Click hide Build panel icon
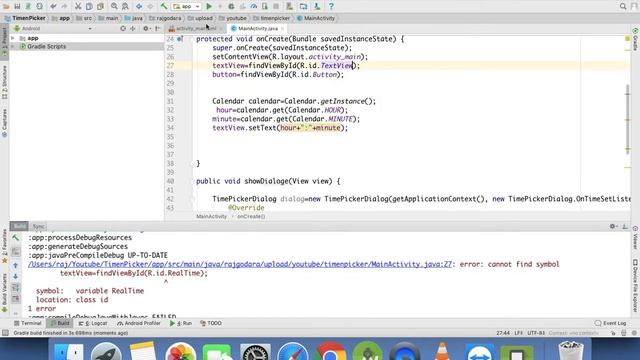Image resolution: width=640 pixels, height=360 pixels. tap(624, 226)
